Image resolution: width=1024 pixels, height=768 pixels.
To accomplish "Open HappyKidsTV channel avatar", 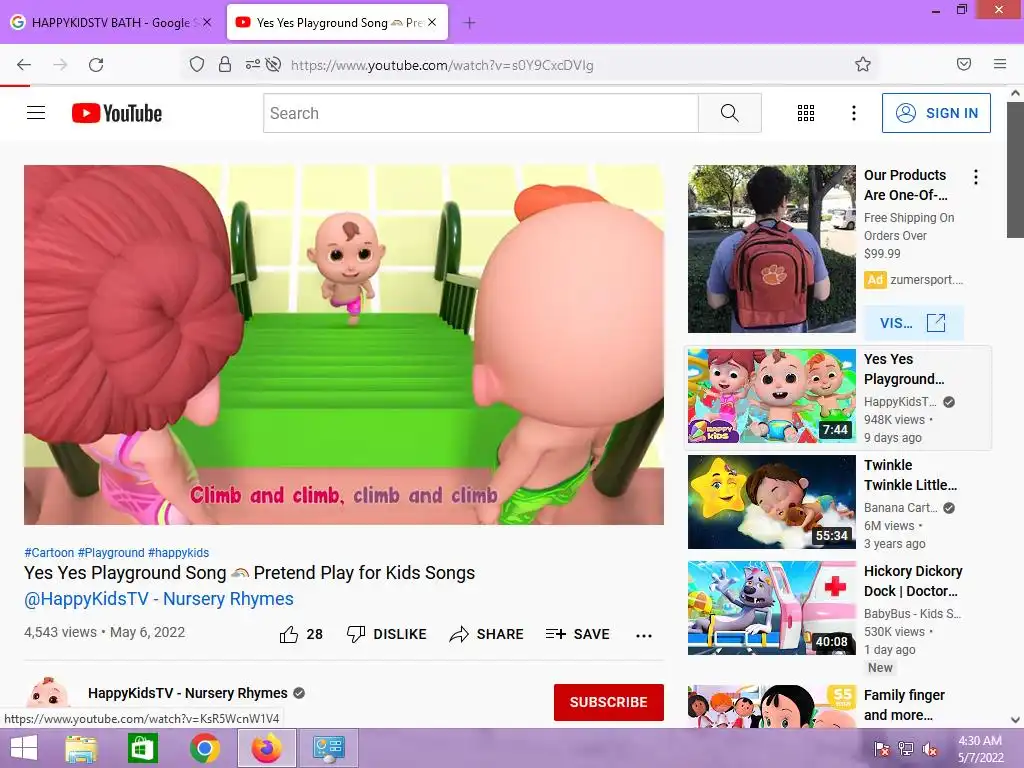I will pyautogui.click(x=48, y=694).
